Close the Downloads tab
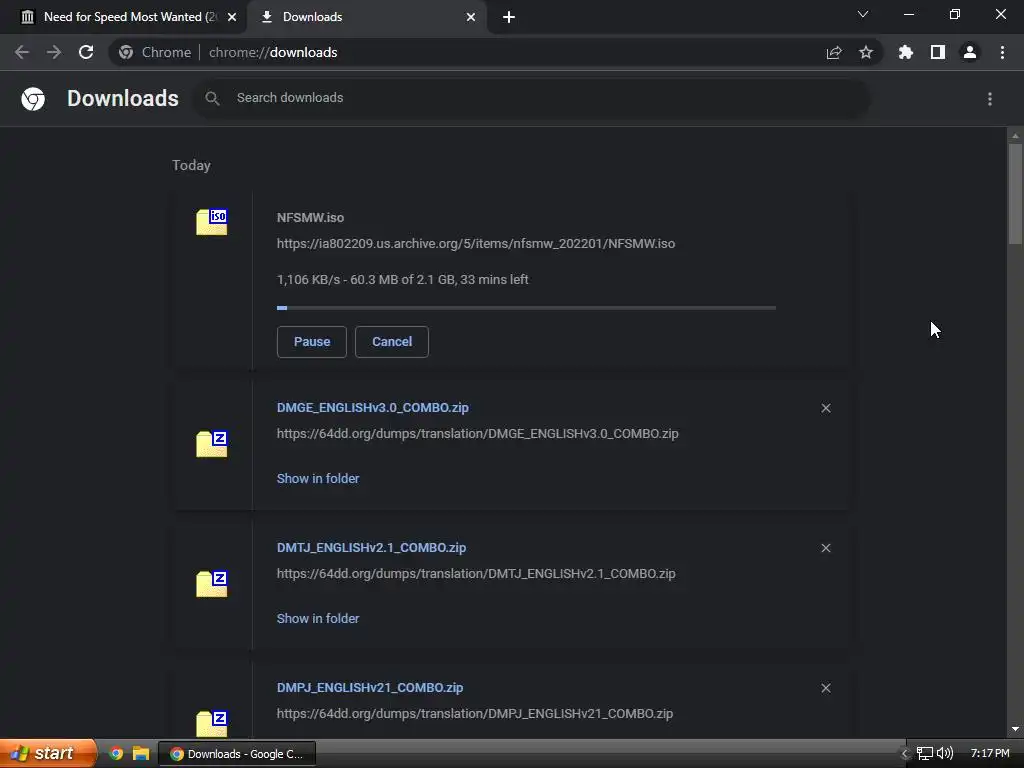This screenshot has height=768, width=1024. [x=471, y=17]
